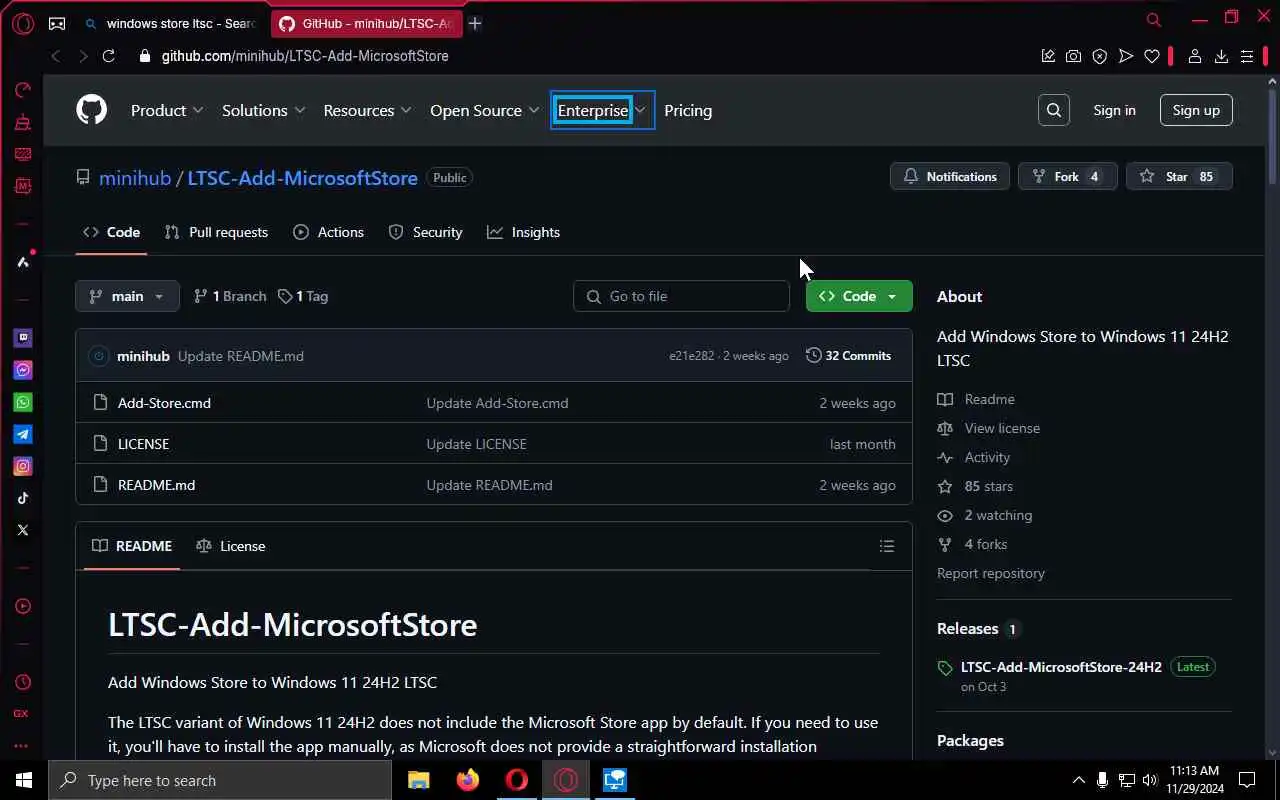Open the Actions tab
Image resolution: width=1280 pixels, height=800 pixels.
click(x=328, y=232)
